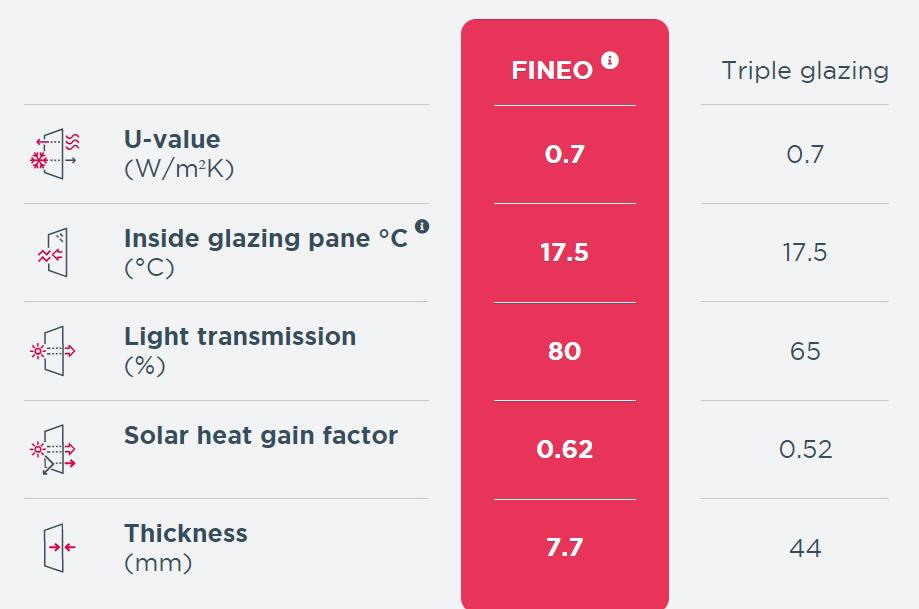
Task: Click the Thickness row label
Action: point(186,534)
